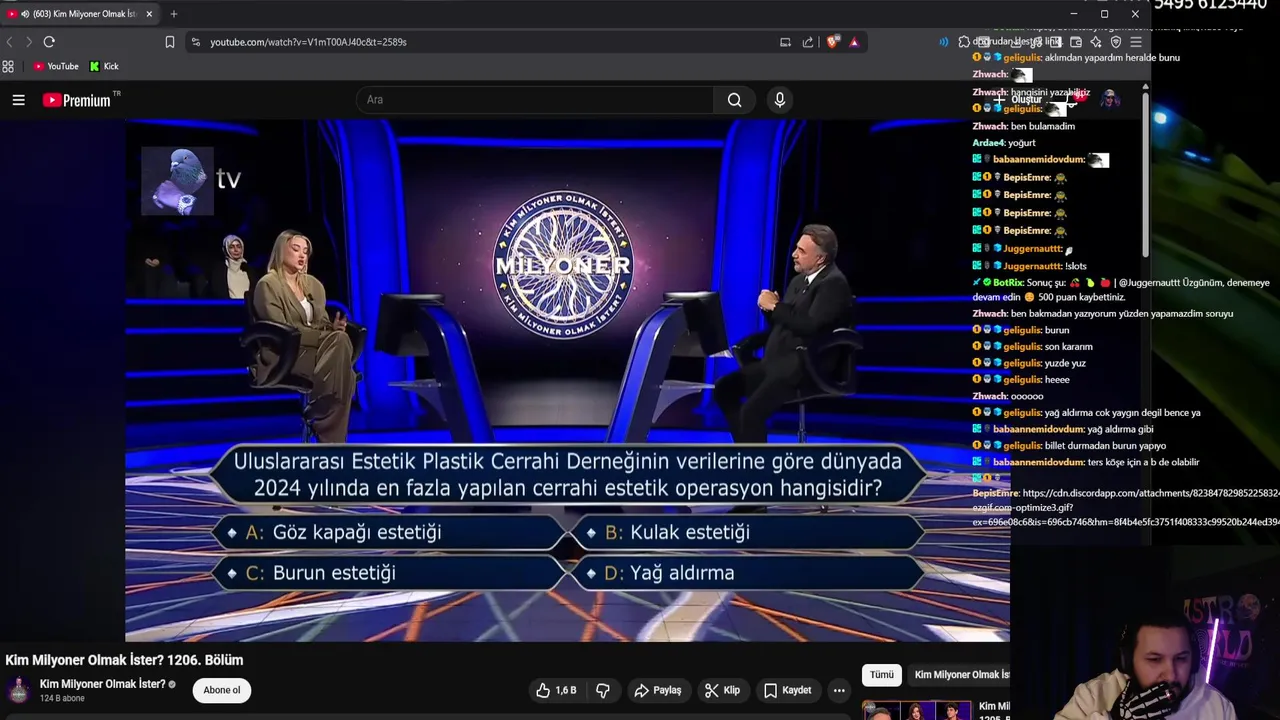This screenshot has height=720, width=1280.
Task: Focus the Ara search field
Action: coord(535,100)
